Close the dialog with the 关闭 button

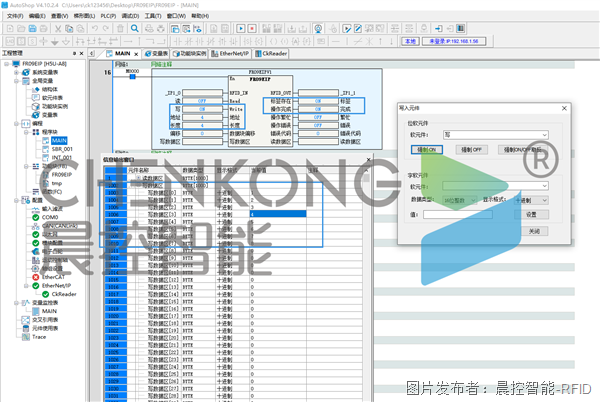(x=532, y=230)
